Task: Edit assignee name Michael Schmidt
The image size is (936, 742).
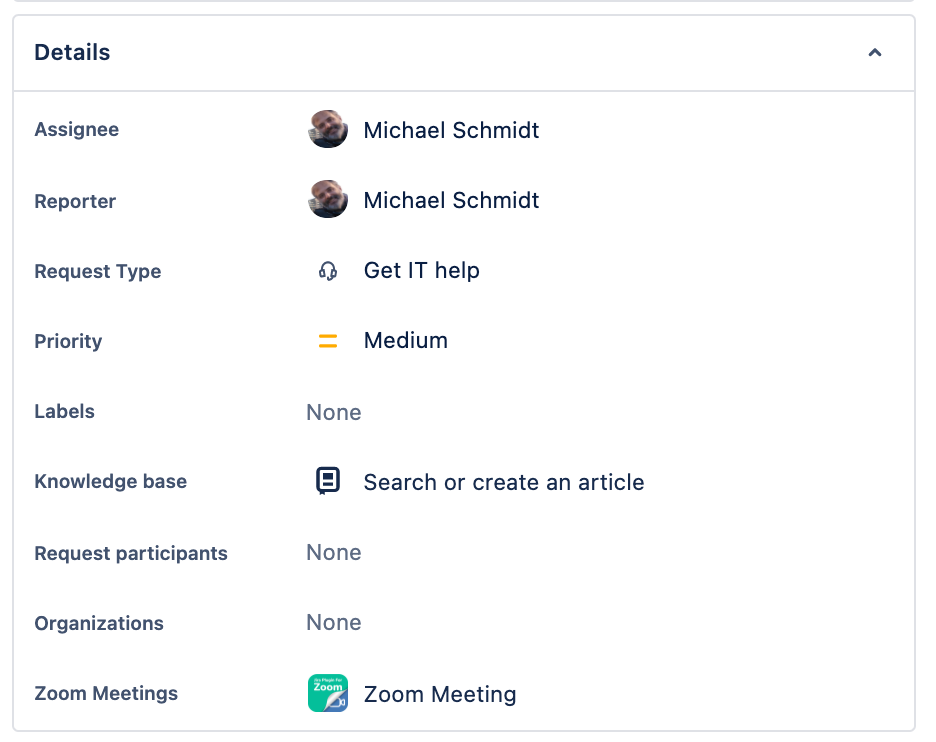Action: coord(451,130)
